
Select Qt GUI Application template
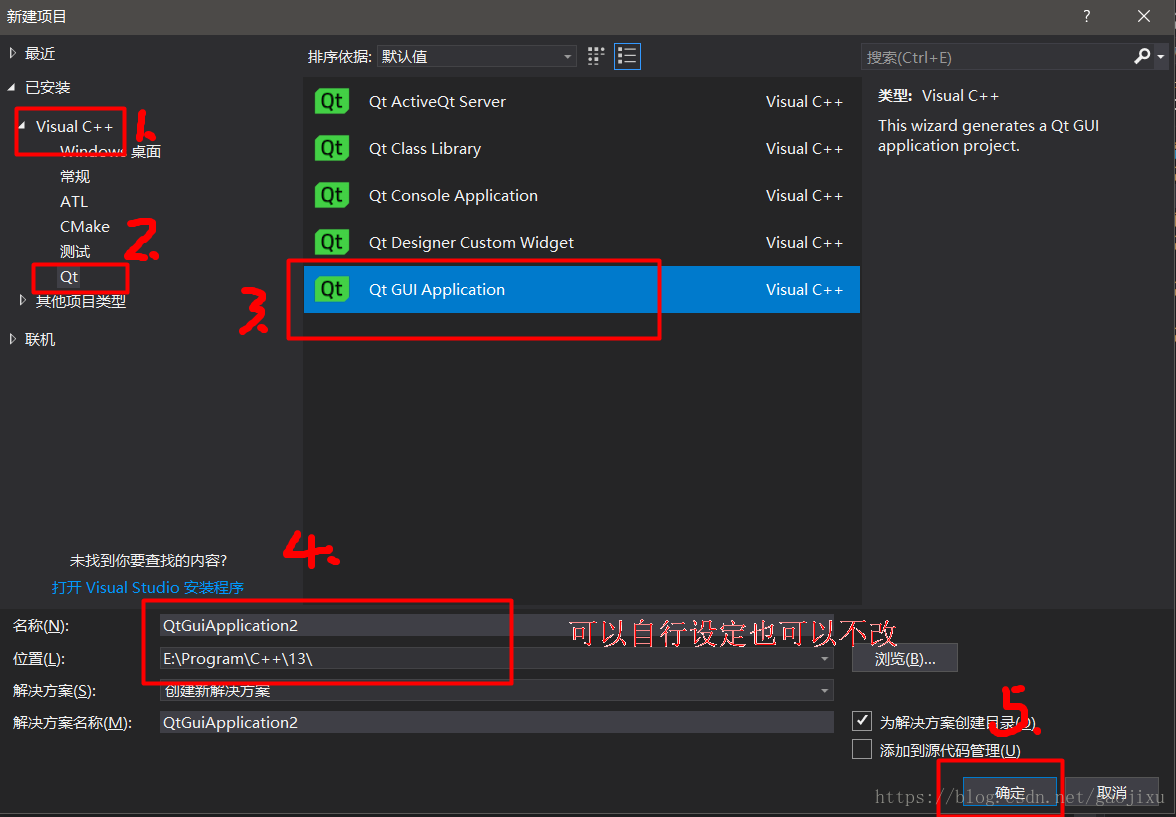click(581, 290)
